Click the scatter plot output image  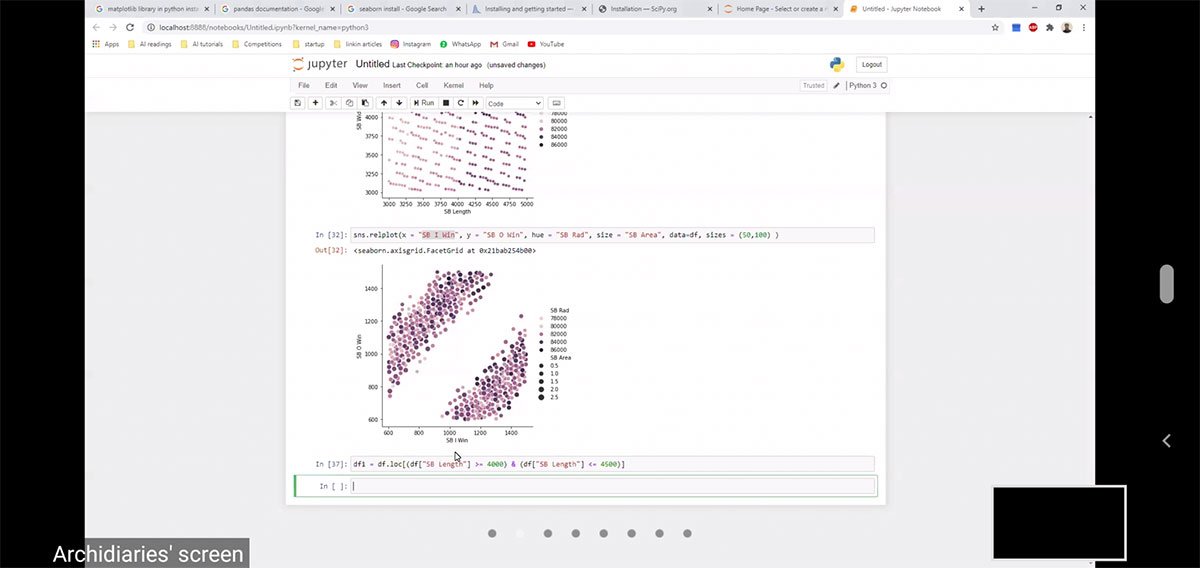coord(466,353)
